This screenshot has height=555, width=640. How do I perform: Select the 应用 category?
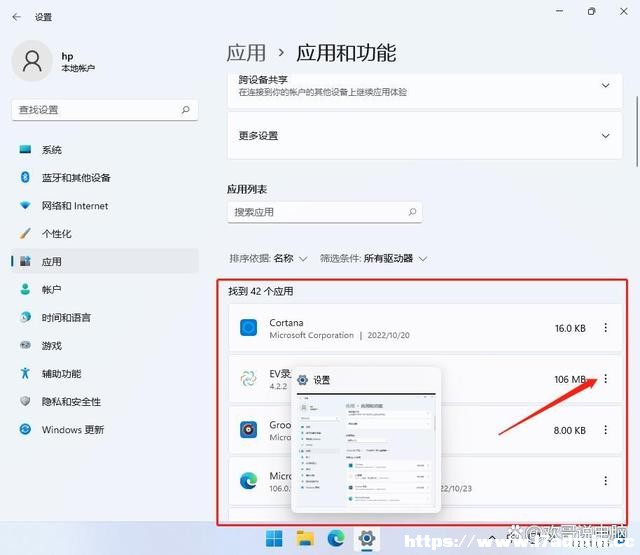(x=105, y=261)
